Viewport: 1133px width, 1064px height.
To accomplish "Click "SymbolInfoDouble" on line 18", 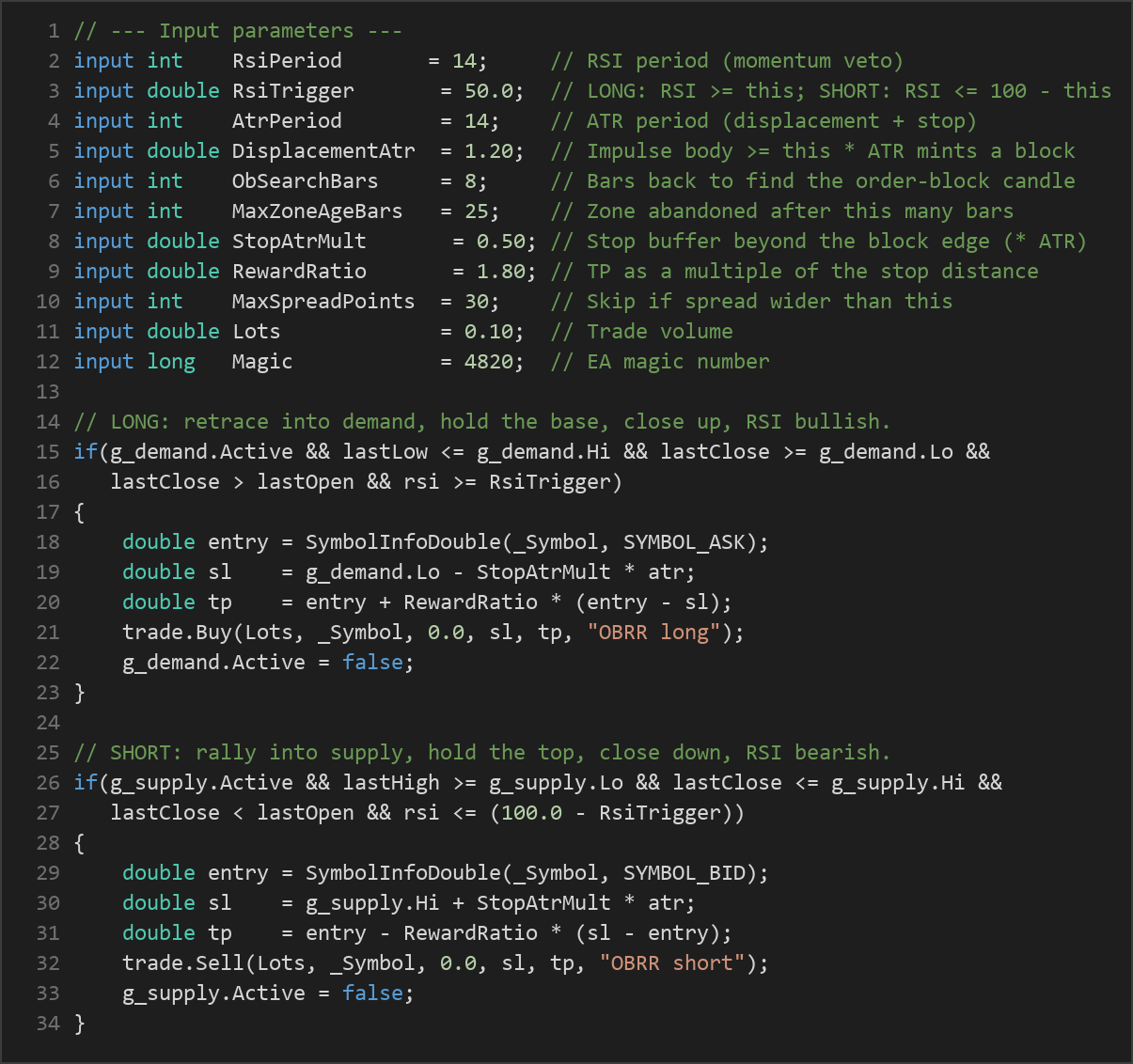I will pos(402,542).
